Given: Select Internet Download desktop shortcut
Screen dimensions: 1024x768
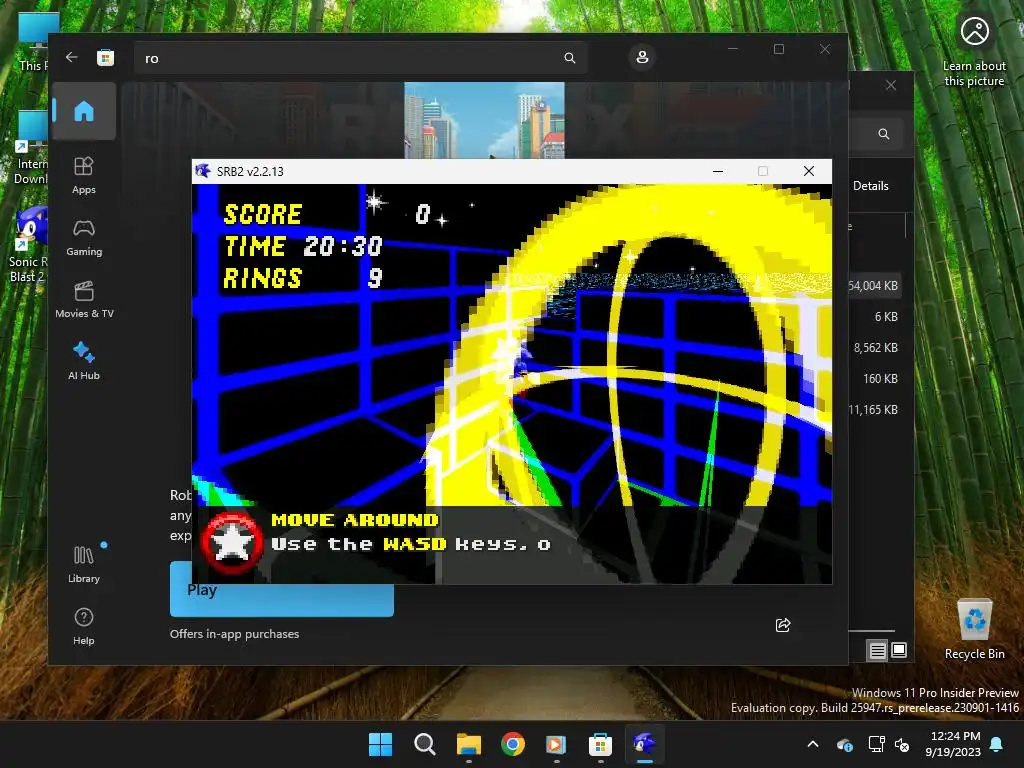Looking at the screenshot, I should pyautogui.click(x=30, y=148).
